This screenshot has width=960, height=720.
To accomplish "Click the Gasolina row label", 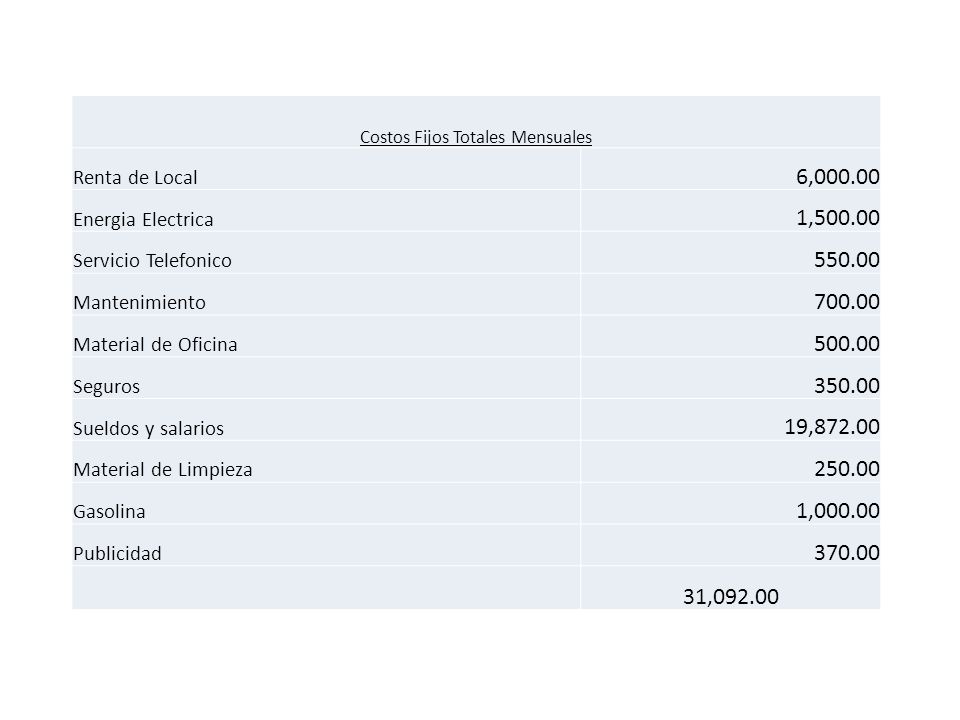I will [x=109, y=511].
